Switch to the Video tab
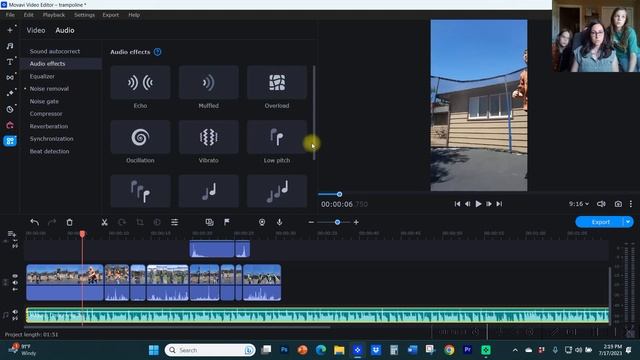This screenshot has width=640, height=360. tap(36, 30)
